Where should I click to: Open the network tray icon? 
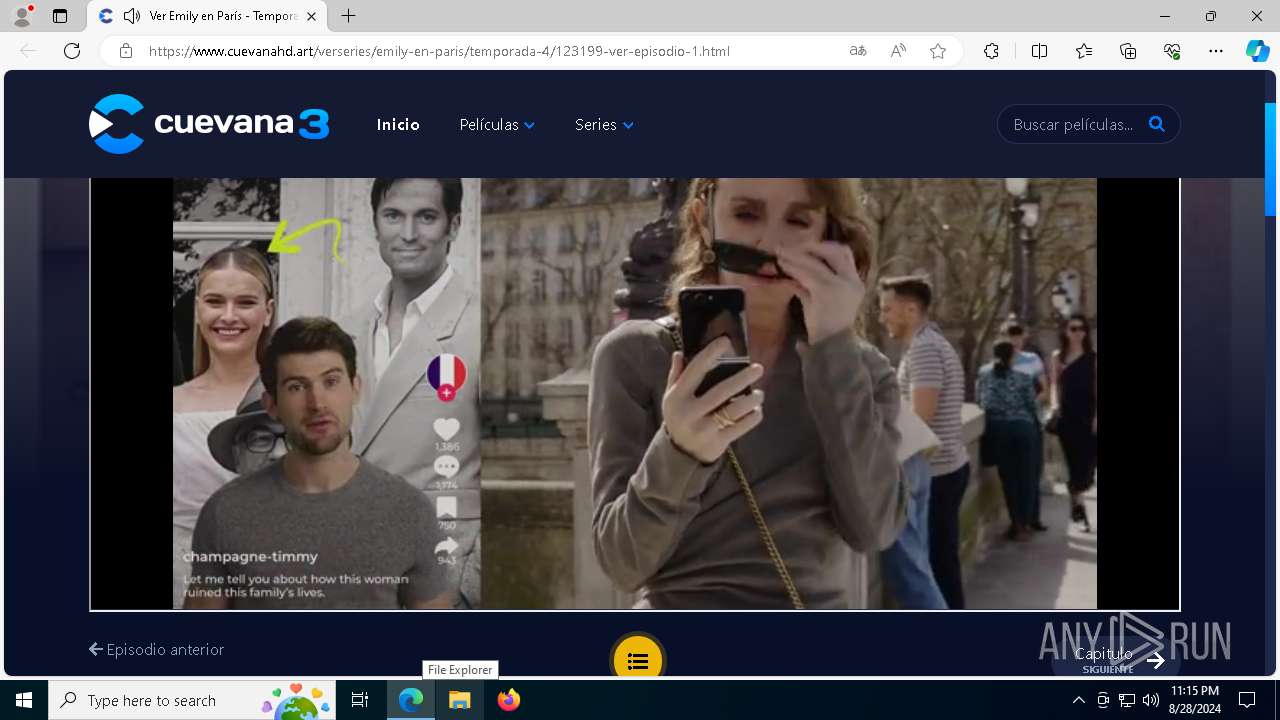coord(1126,700)
